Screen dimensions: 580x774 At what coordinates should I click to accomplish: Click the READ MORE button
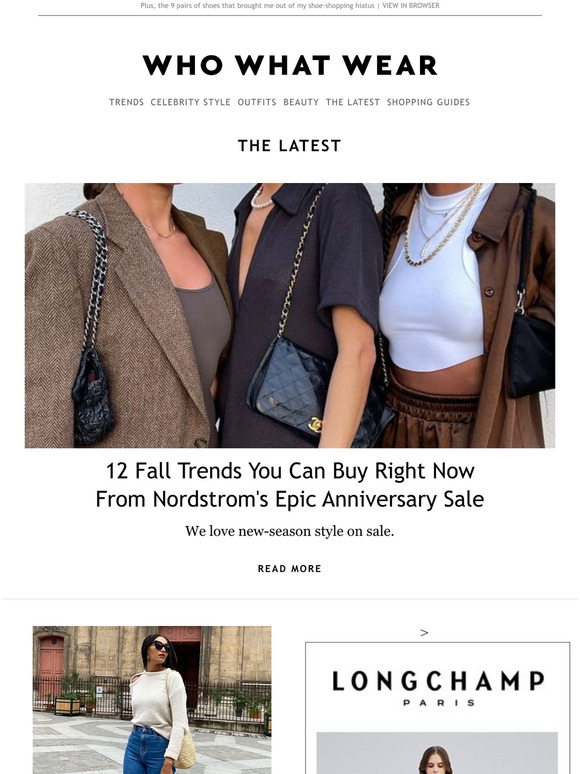coord(290,569)
